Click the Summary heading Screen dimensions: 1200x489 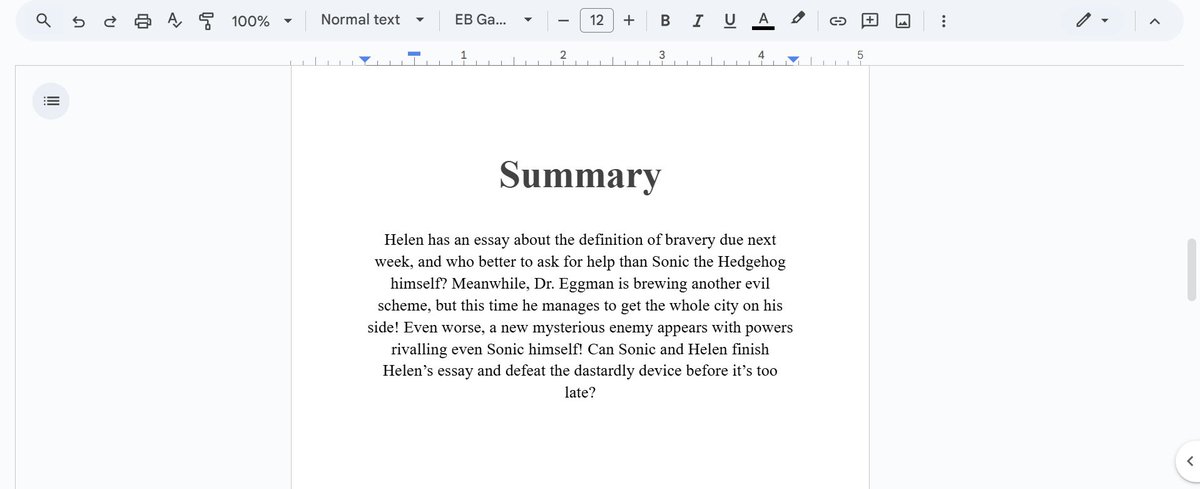580,174
